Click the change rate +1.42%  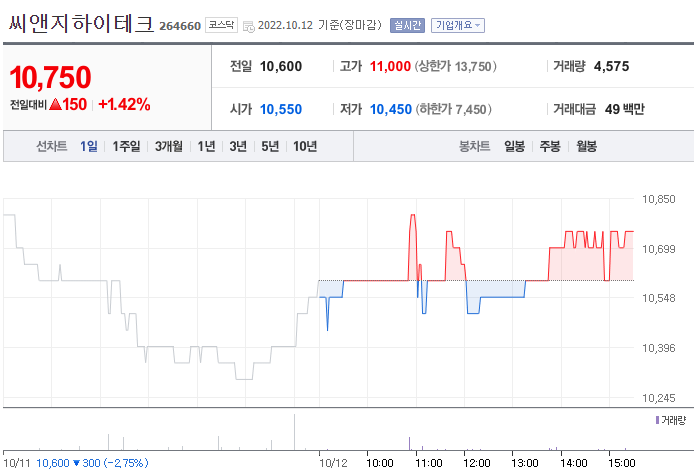[124, 104]
